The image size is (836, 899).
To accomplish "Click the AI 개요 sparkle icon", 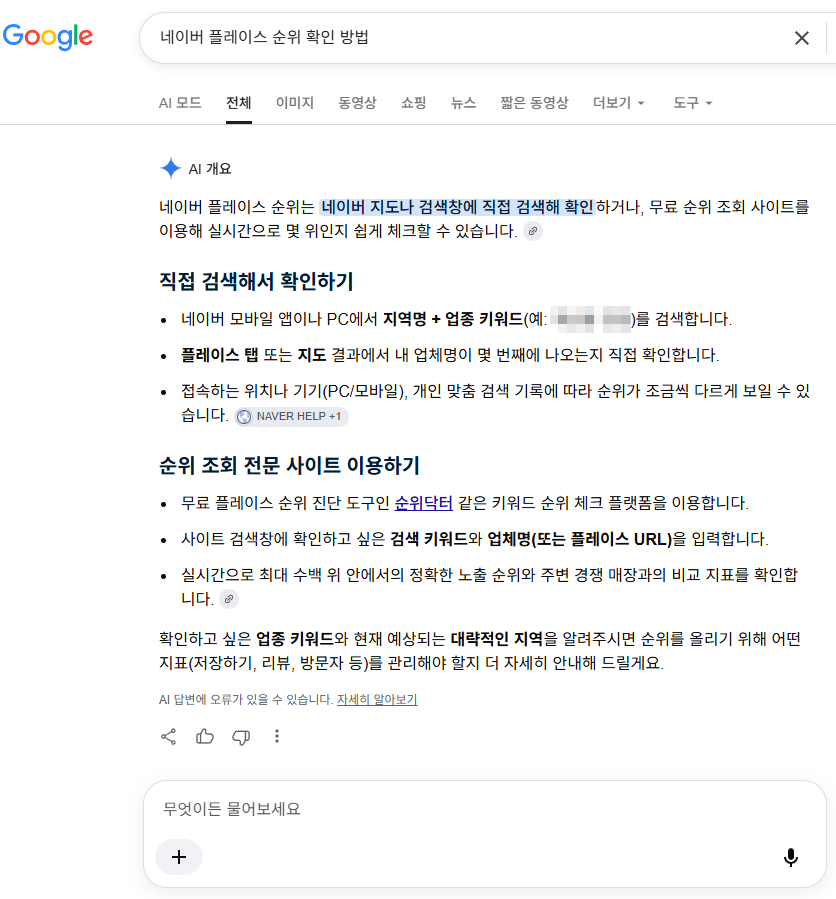I will (170, 169).
